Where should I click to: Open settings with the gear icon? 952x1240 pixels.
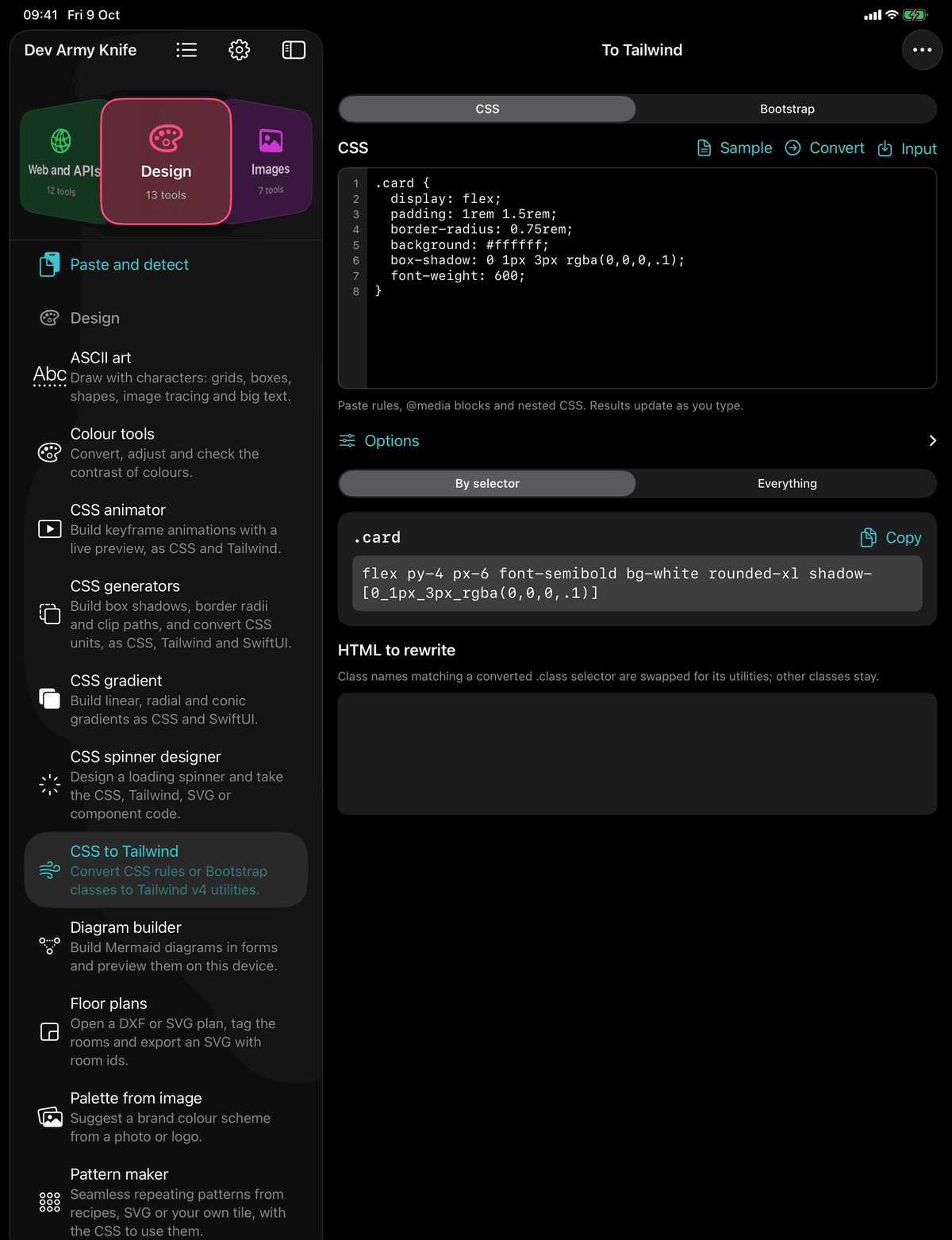point(240,50)
